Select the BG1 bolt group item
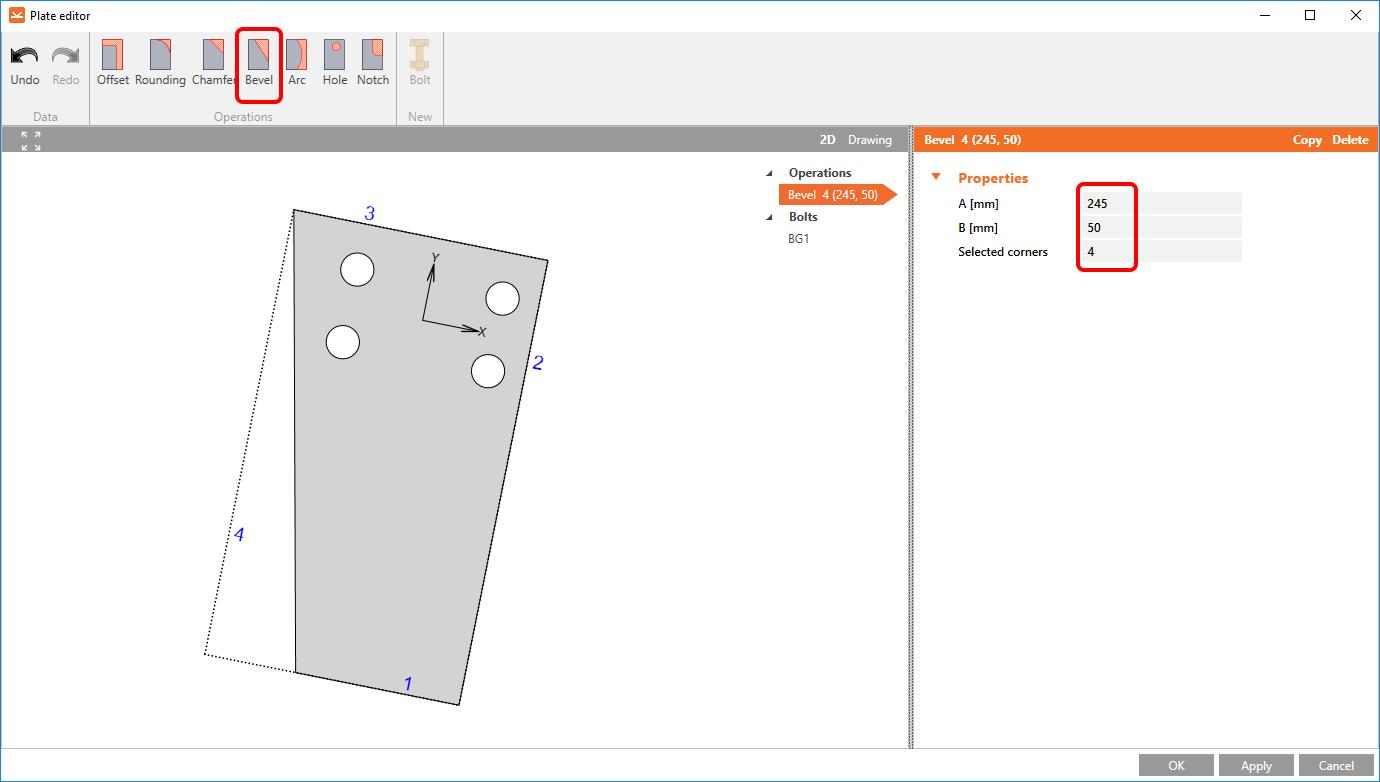The height and width of the screenshot is (782, 1380). (798, 239)
